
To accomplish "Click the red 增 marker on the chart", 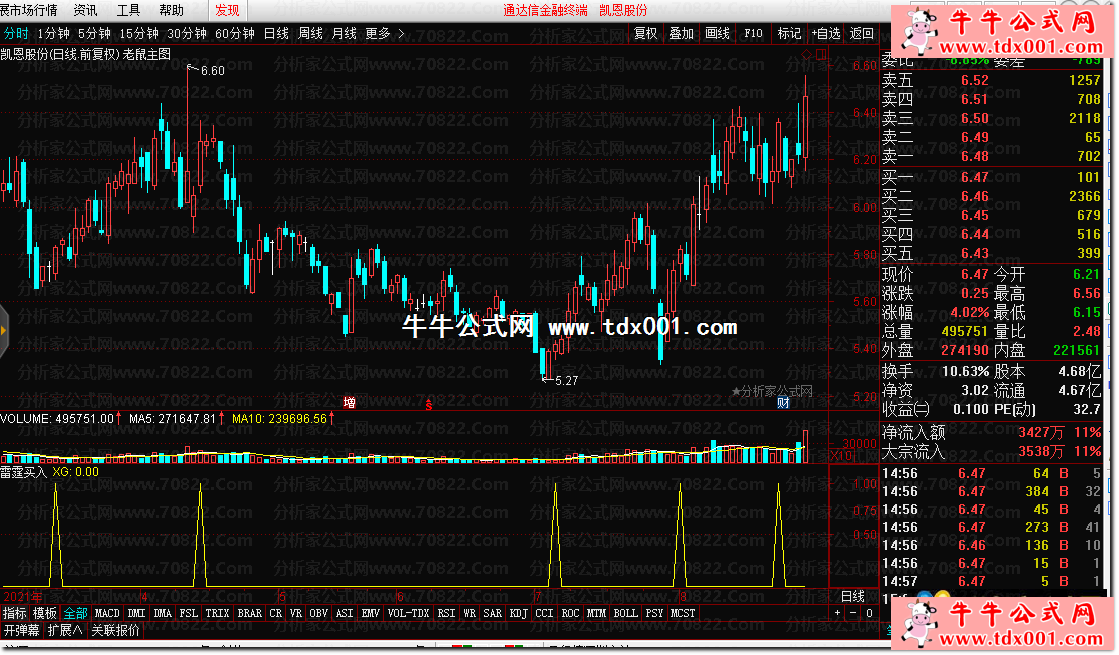I will (350, 402).
